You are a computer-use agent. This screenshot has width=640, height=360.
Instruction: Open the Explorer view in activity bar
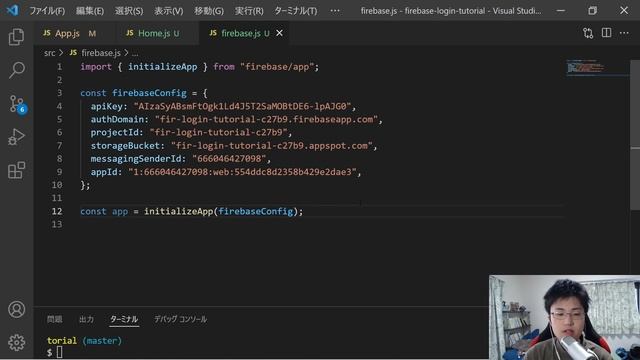tap(16, 37)
